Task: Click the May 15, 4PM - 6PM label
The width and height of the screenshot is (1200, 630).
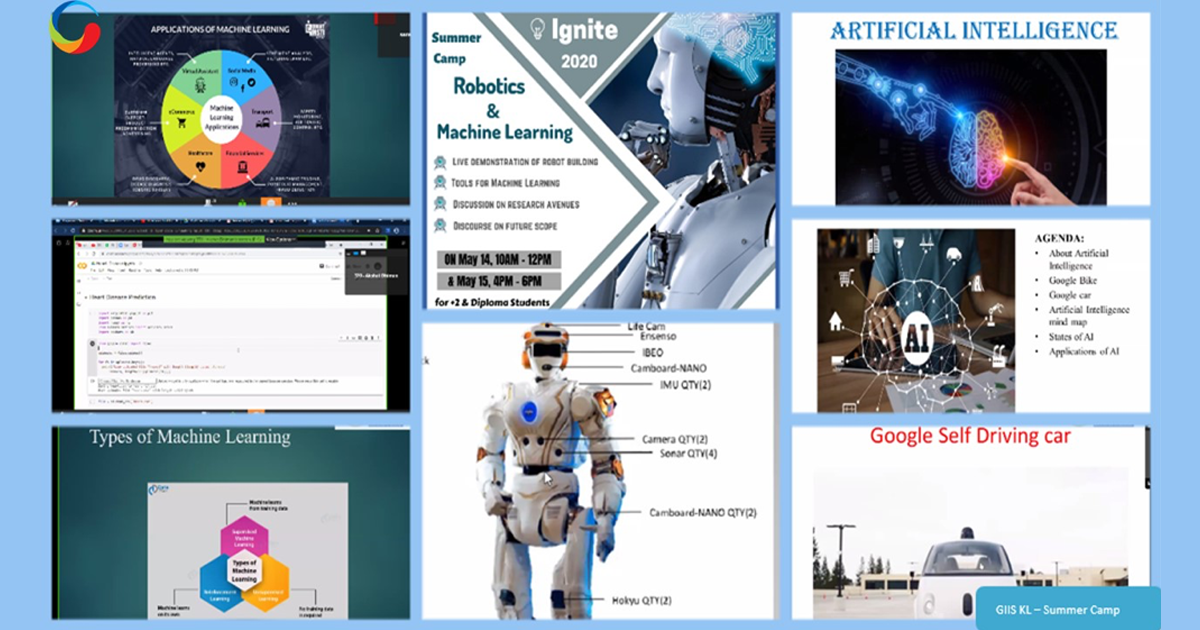Action: click(x=496, y=281)
